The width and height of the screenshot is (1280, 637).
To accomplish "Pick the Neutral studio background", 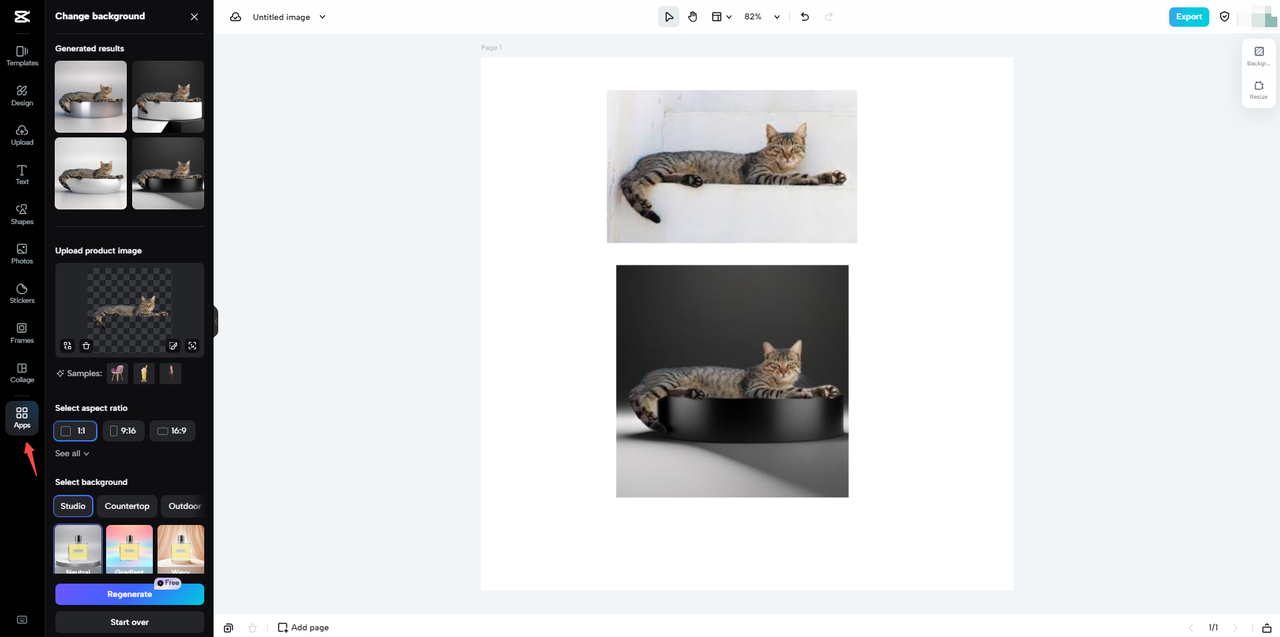I will click(78, 549).
